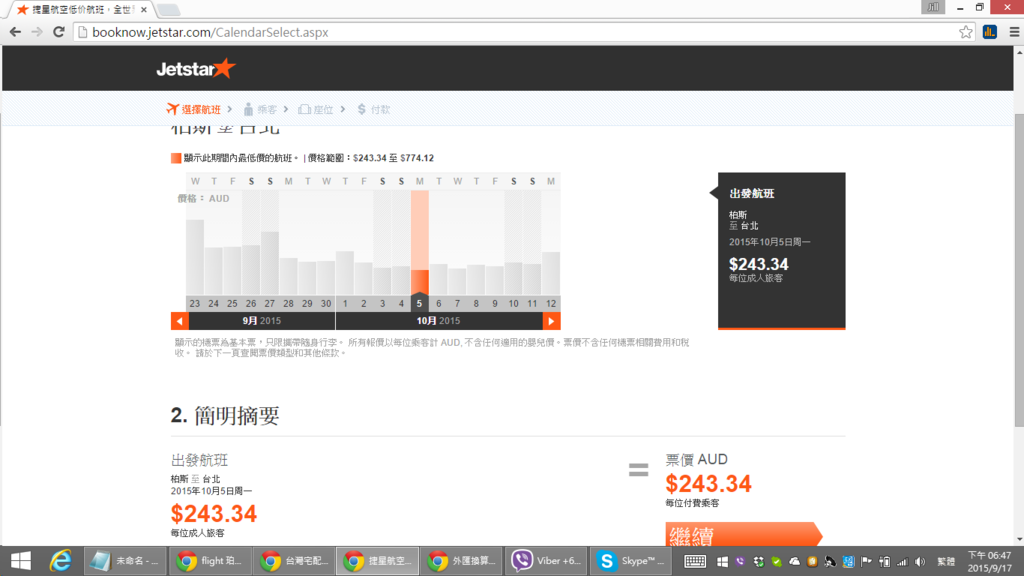Open the Windows Start button
The height and width of the screenshot is (576, 1024).
[x=21, y=561]
